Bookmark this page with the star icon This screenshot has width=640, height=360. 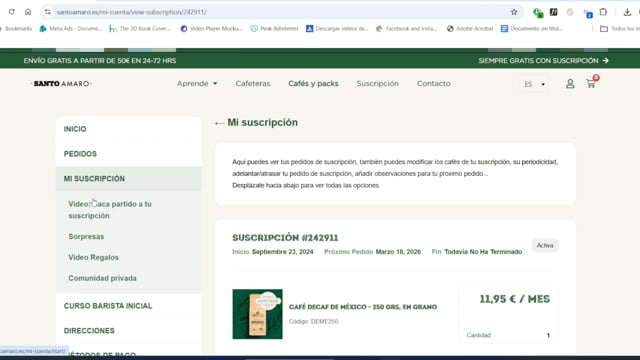coord(514,12)
